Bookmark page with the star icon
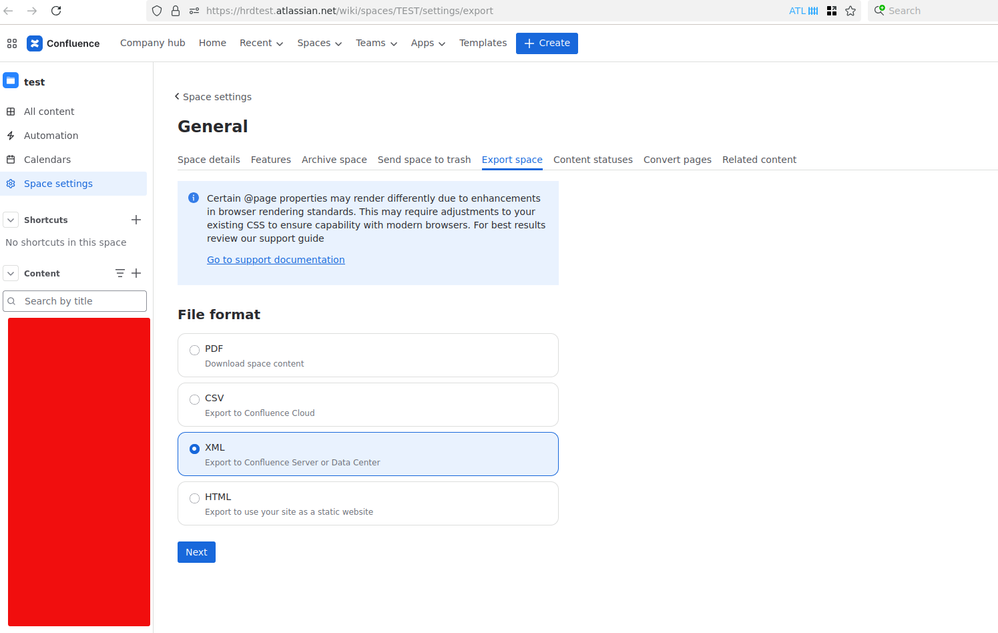This screenshot has width=998, height=633. point(850,11)
